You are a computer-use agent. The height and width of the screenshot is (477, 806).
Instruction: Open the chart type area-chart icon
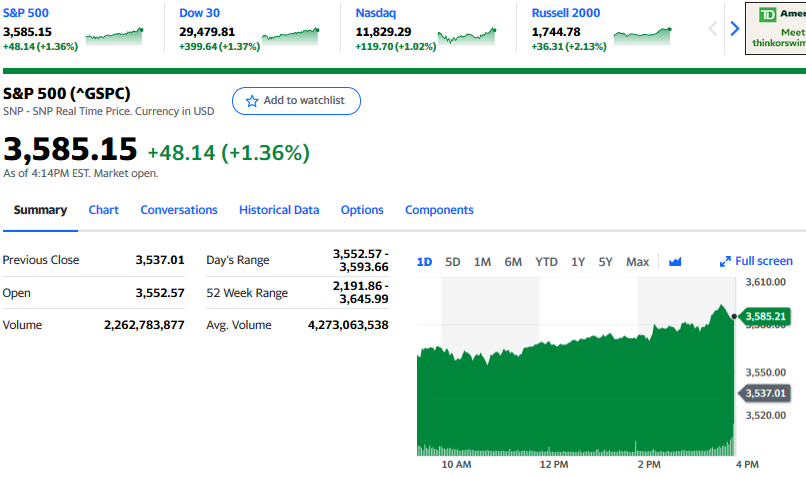(675, 262)
